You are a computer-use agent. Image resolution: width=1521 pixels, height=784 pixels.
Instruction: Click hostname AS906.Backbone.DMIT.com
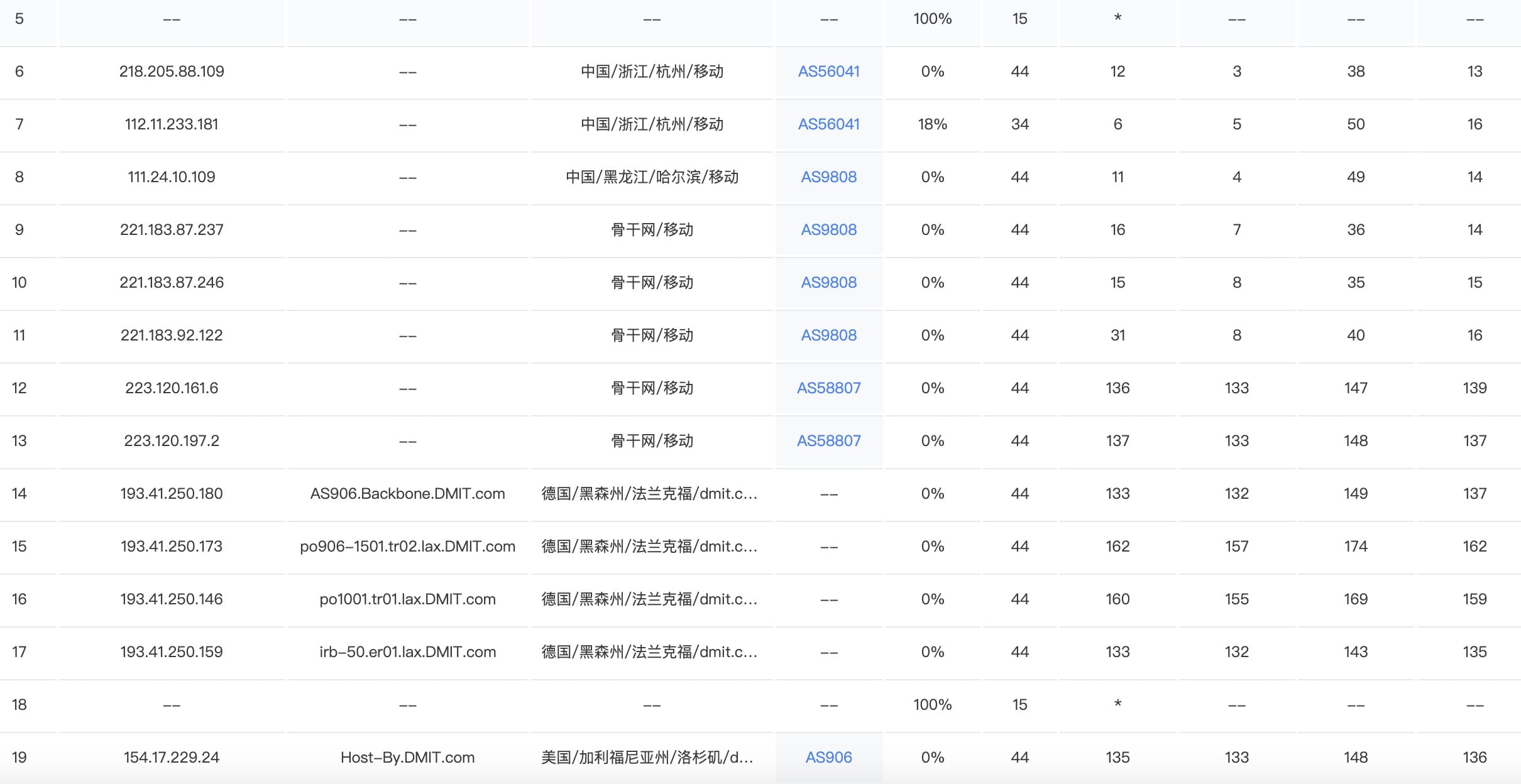(x=407, y=494)
